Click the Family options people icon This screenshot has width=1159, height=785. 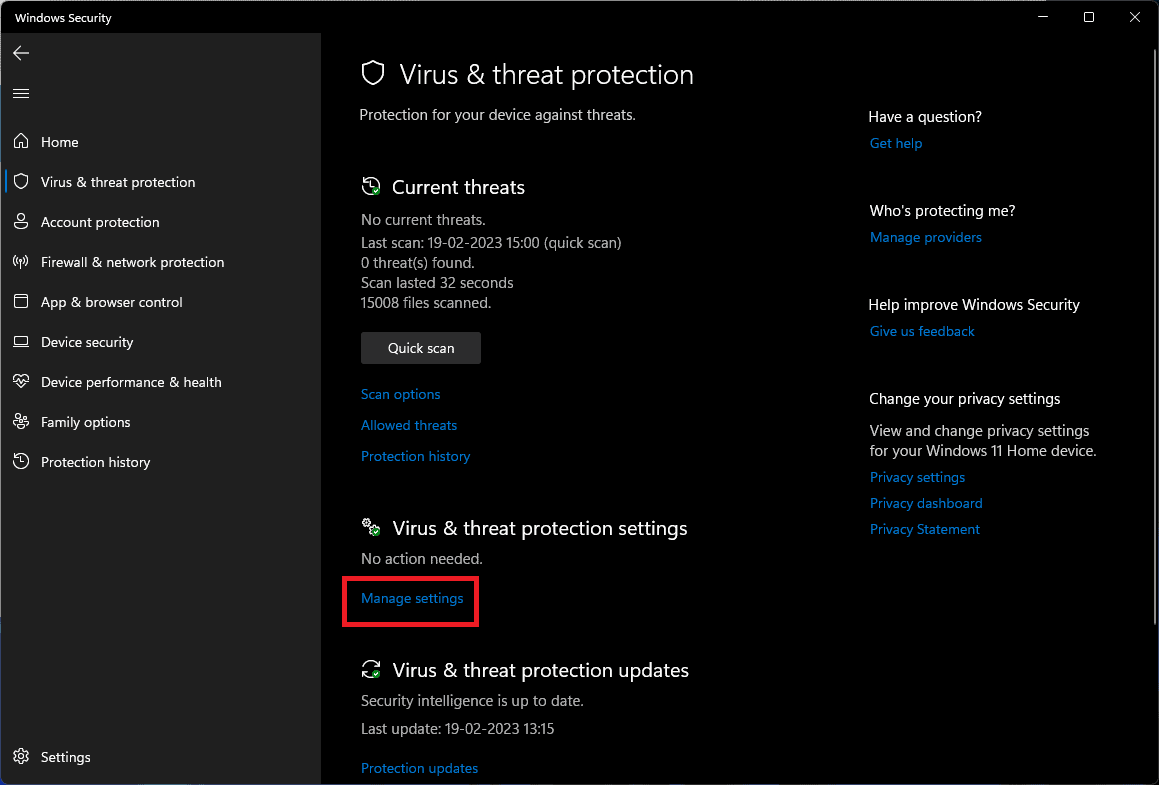pos(21,422)
